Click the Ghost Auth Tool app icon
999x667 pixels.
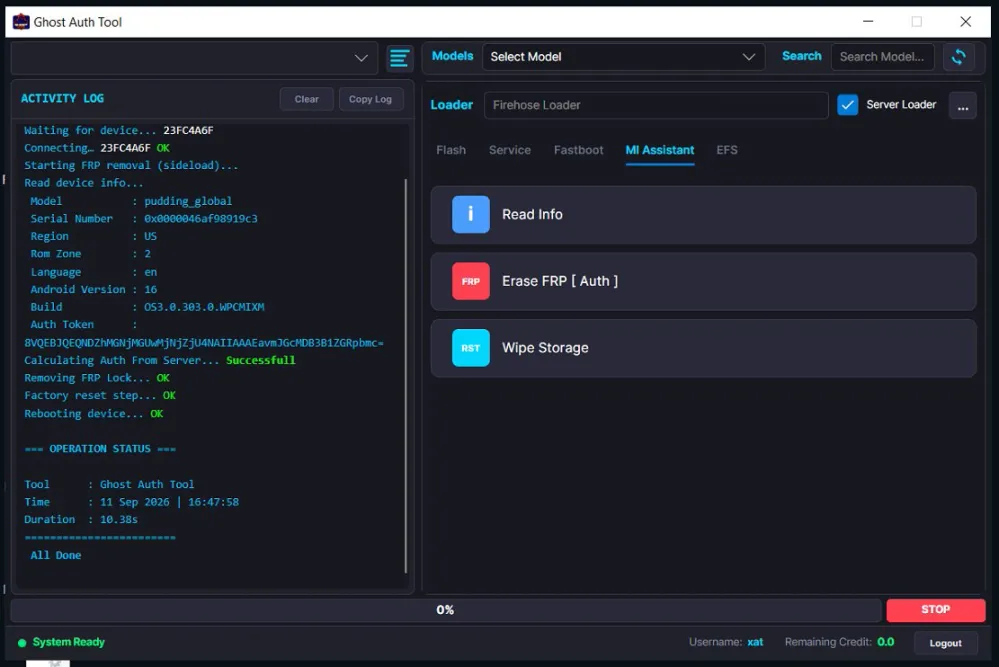pos(21,22)
